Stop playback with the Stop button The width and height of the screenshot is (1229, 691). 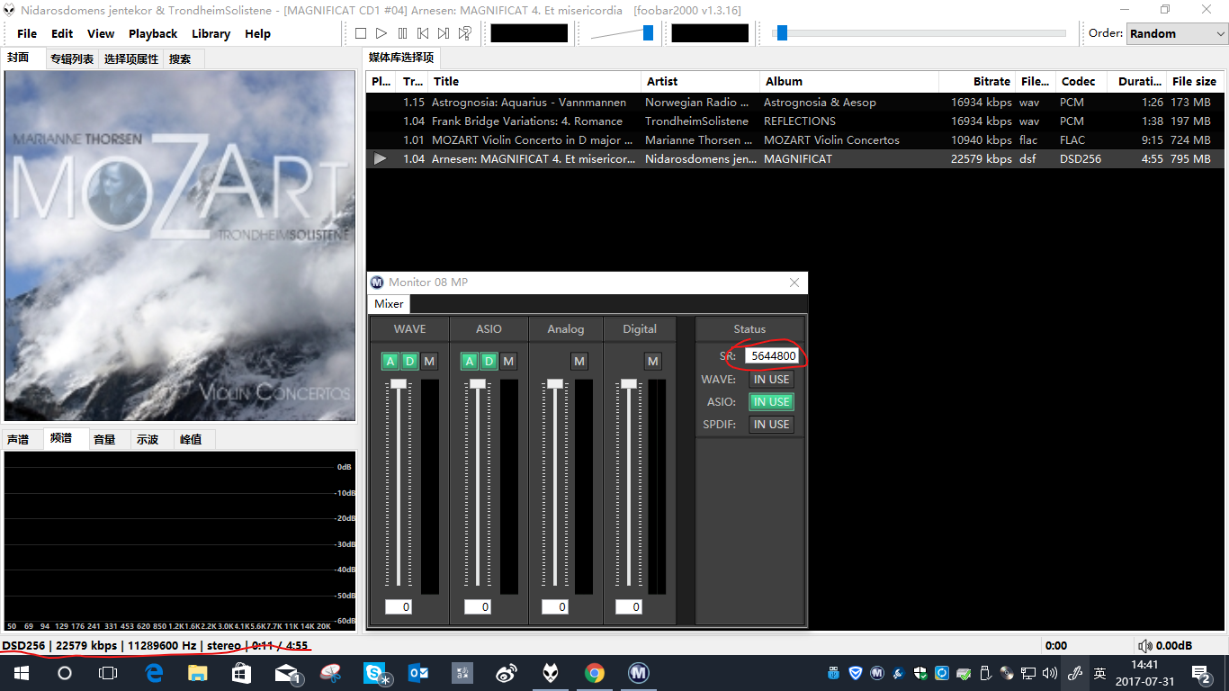pyautogui.click(x=360, y=33)
